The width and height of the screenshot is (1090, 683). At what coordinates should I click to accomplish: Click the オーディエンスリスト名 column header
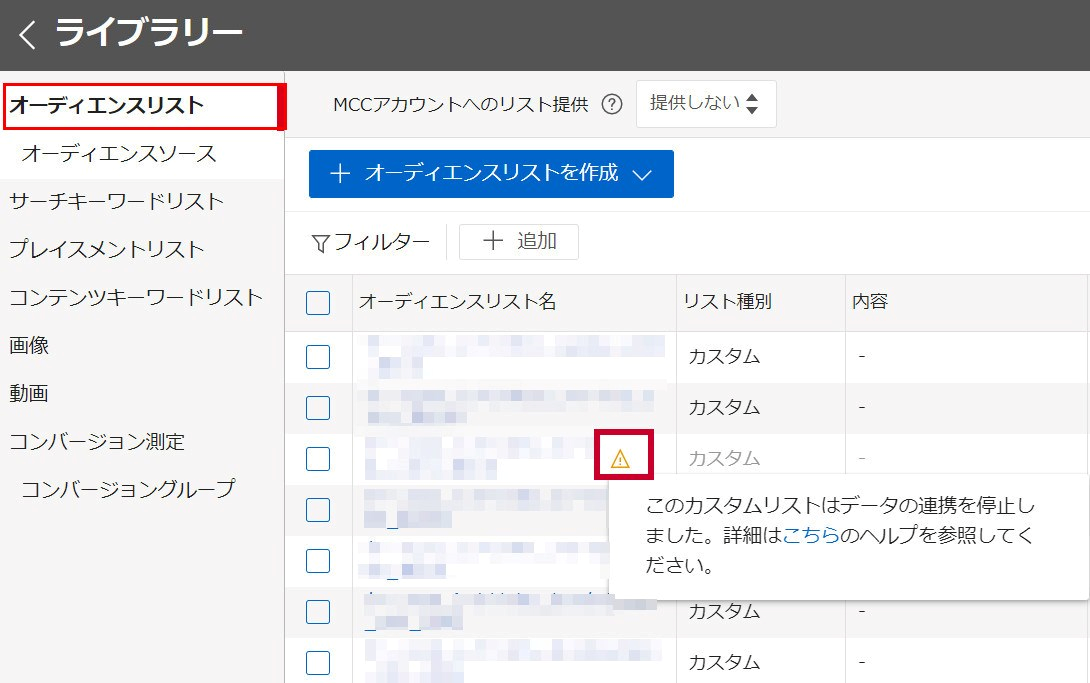pyautogui.click(x=457, y=302)
